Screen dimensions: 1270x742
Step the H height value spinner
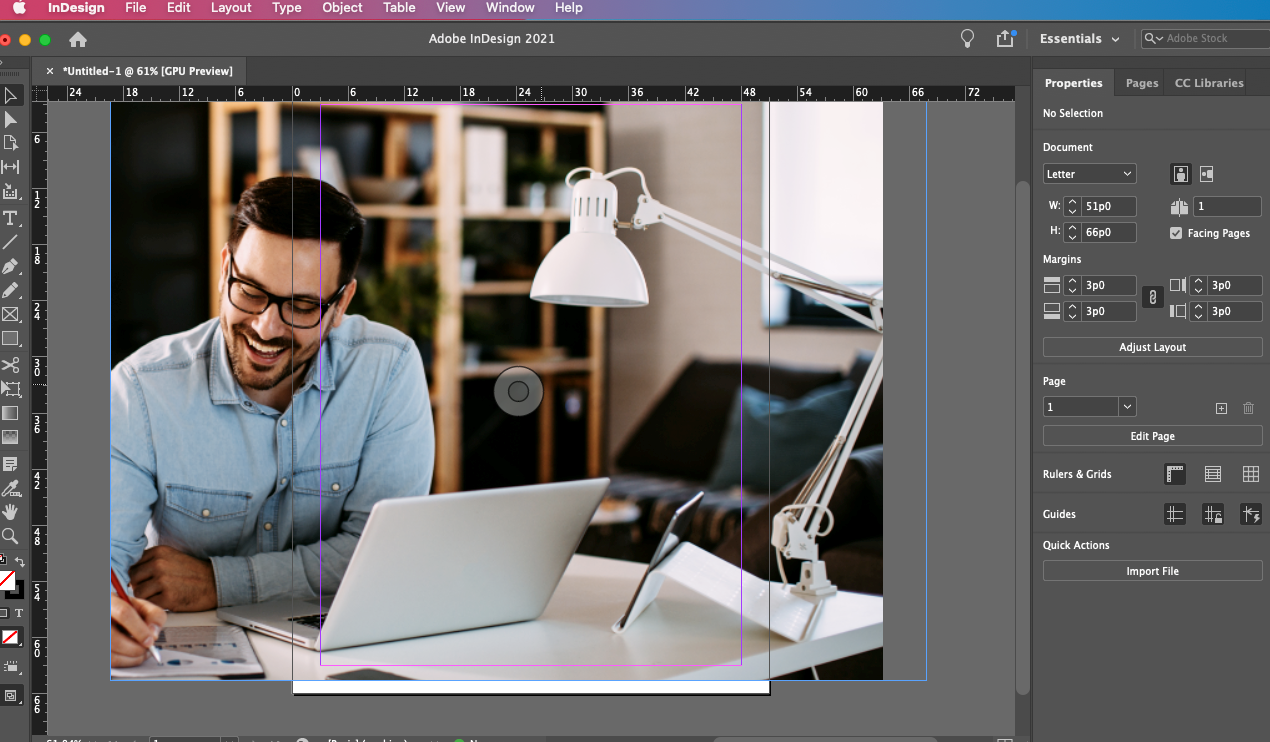click(1072, 232)
